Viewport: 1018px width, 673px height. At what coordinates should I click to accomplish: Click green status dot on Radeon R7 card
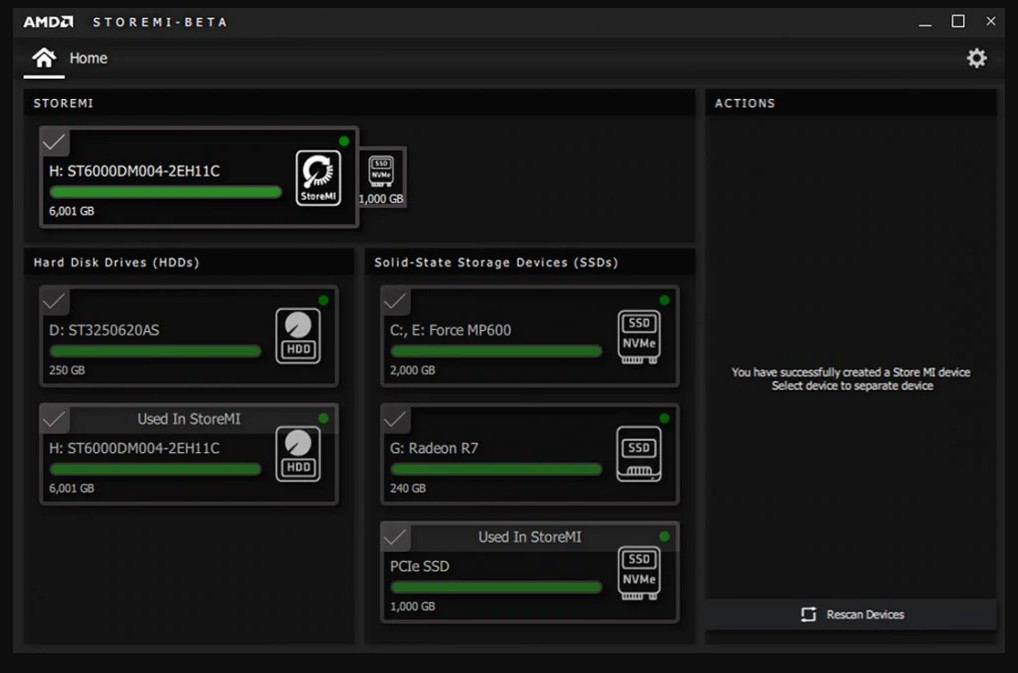(x=664, y=419)
